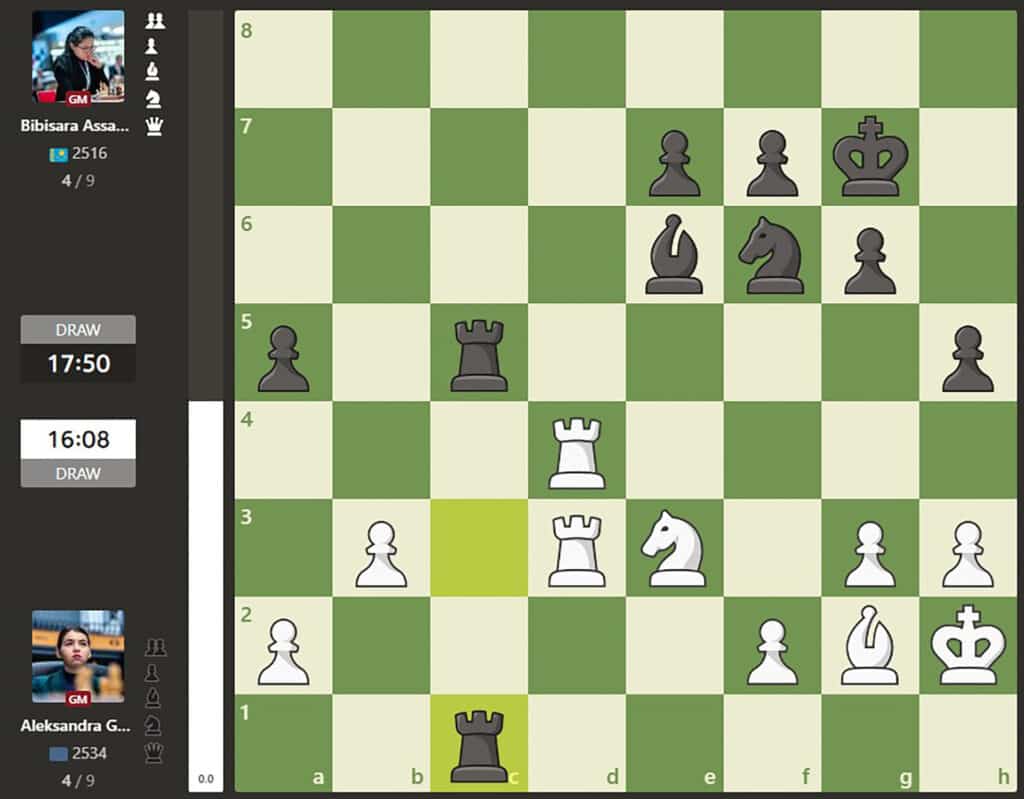Click the white king on h2

967,648
